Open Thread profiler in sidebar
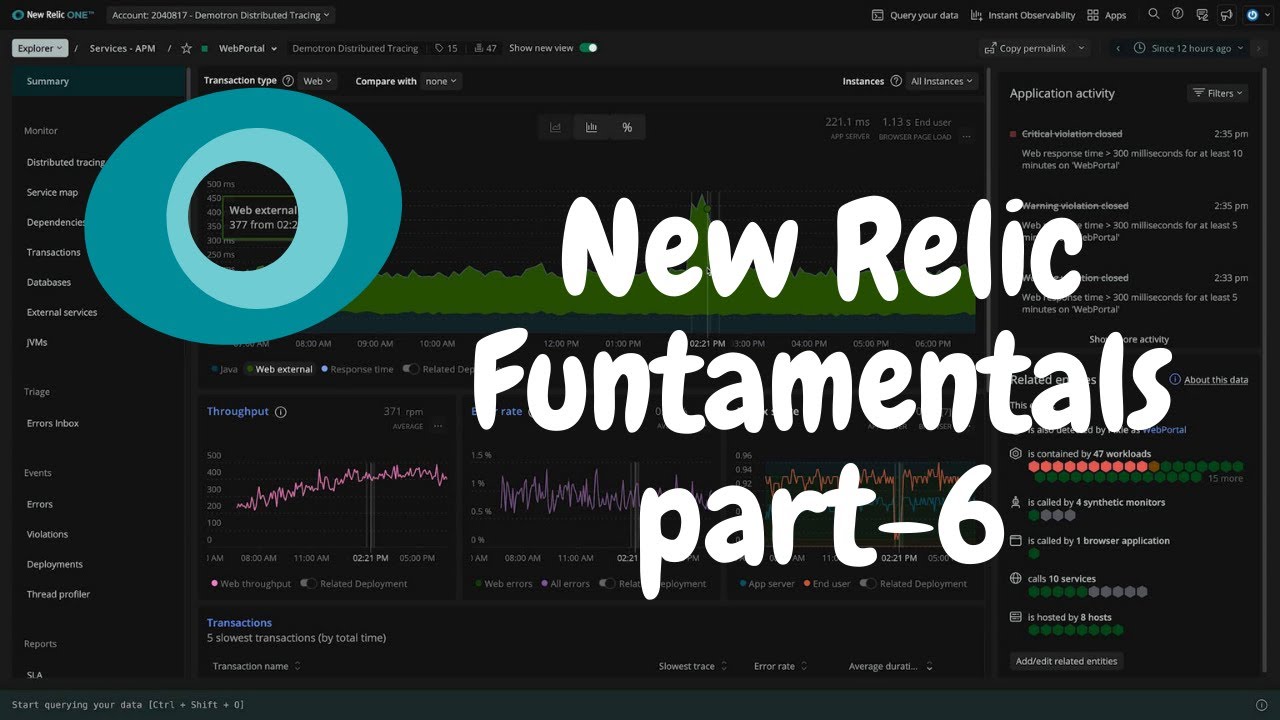The height and width of the screenshot is (720, 1280). [58, 595]
